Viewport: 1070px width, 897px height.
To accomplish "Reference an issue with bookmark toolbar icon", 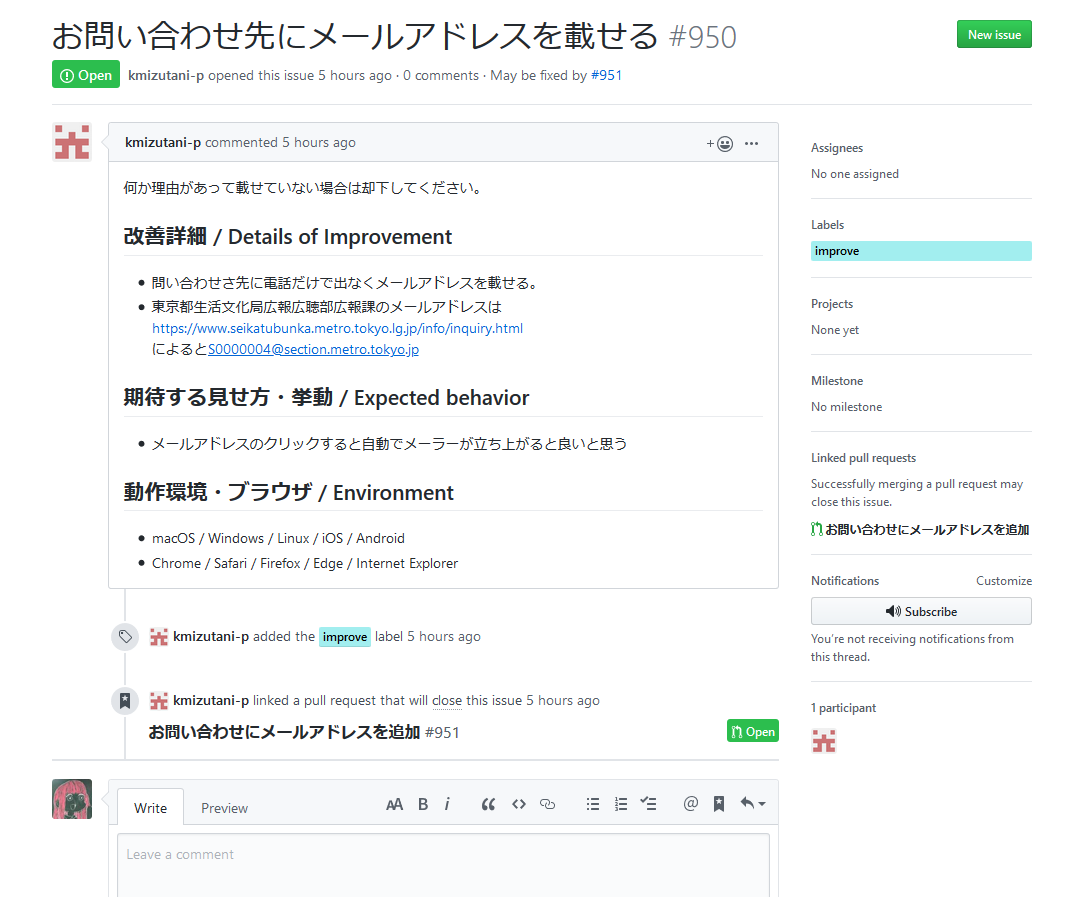I will point(719,804).
